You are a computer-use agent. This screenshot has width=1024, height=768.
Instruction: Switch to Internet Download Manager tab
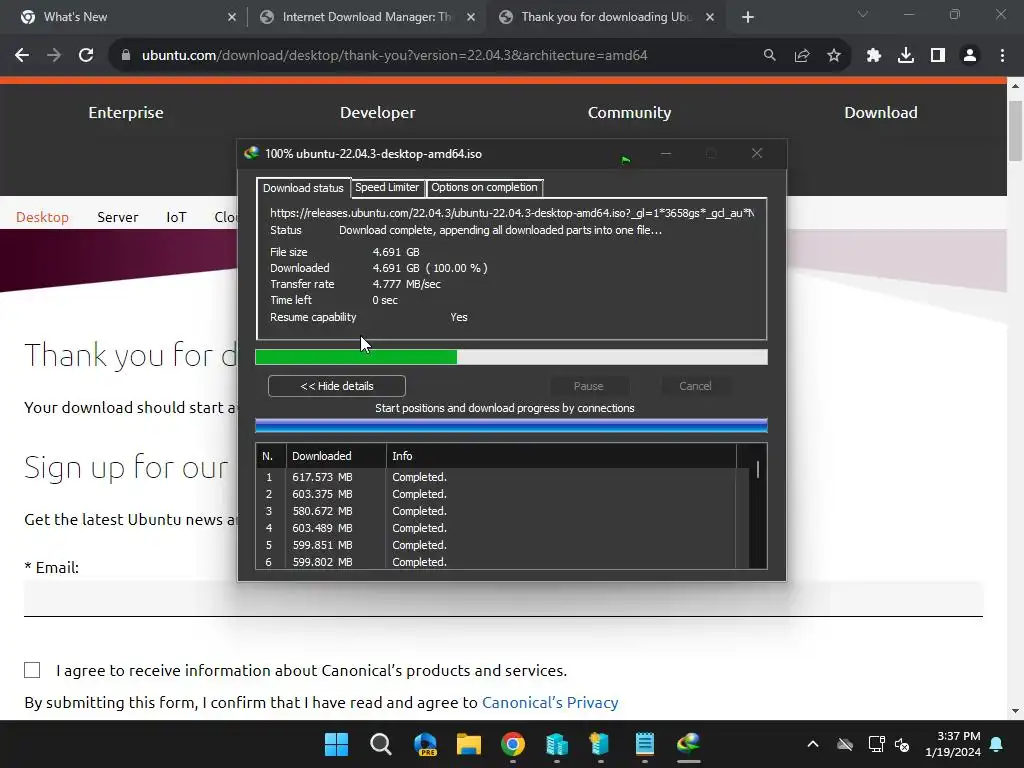point(366,18)
